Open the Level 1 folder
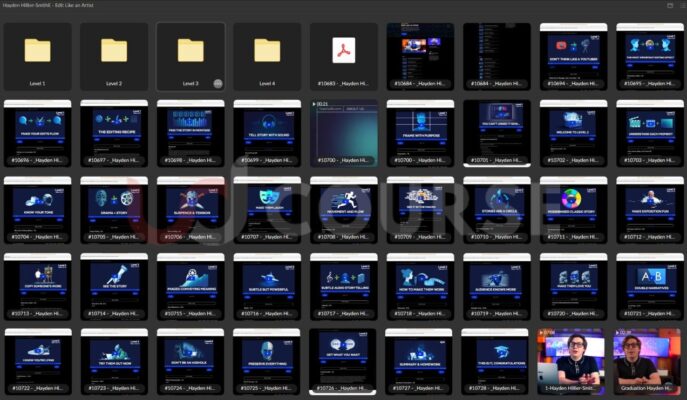 [x=38, y=51]
